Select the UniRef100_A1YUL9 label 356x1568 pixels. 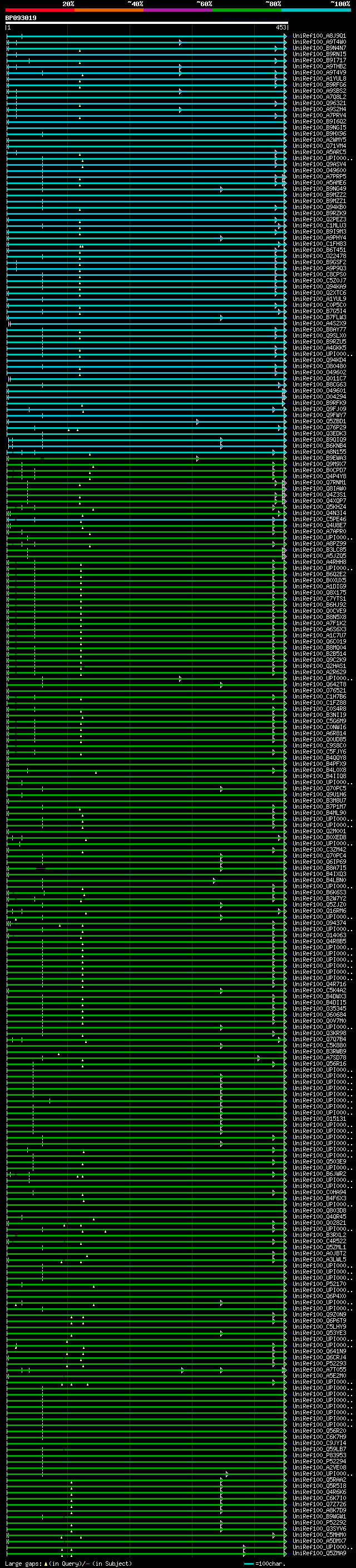point(319,299)
